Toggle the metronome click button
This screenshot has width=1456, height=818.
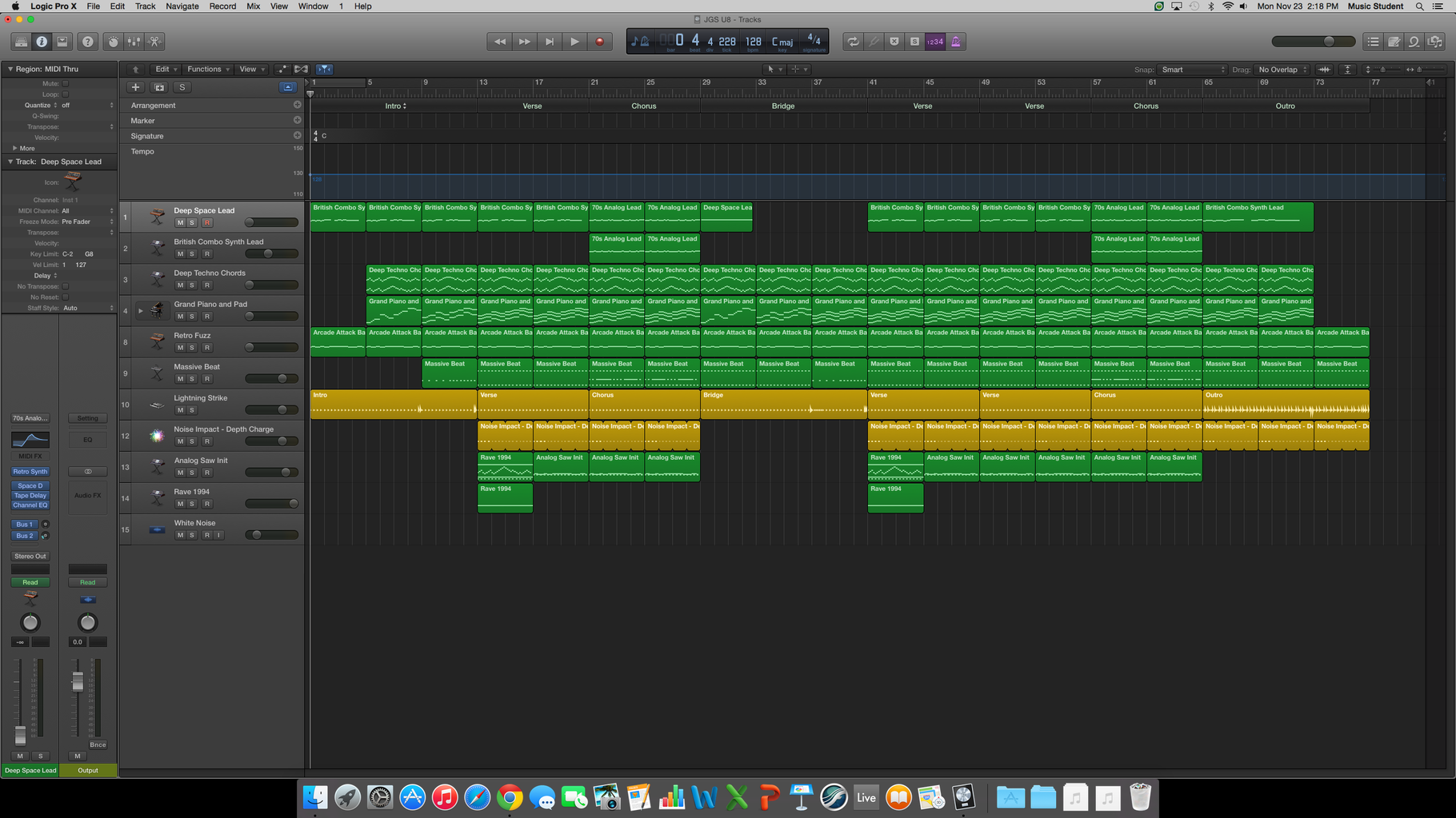click(x=955, y=42)
